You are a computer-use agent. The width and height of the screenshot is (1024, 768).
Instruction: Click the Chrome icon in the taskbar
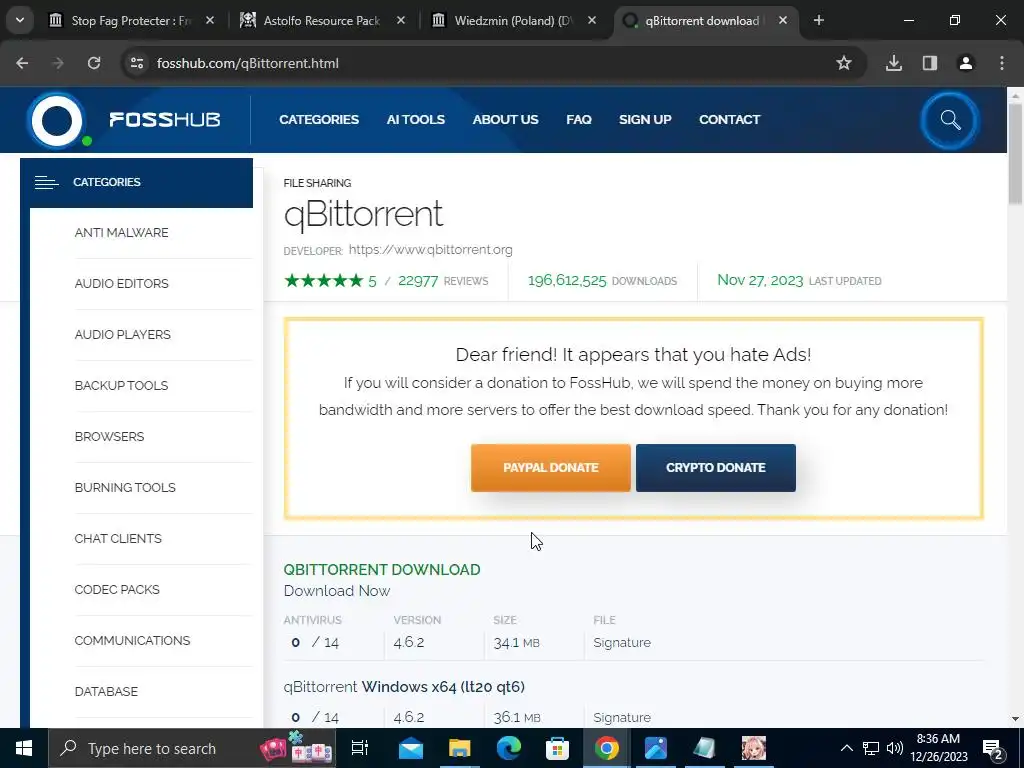pyautogui.click(x=606, y=748)
